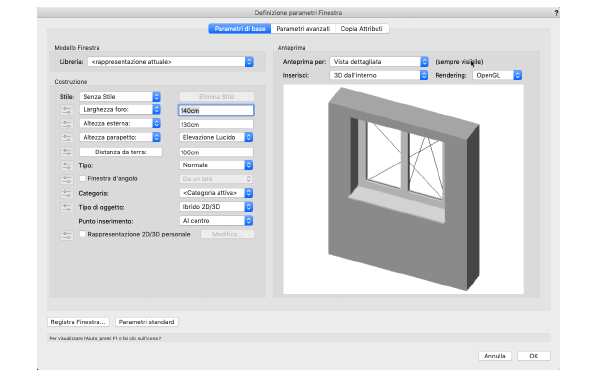Screen dimensions: 609x377
Task: Click the 140cm width input field
Action: pos(216,111)
